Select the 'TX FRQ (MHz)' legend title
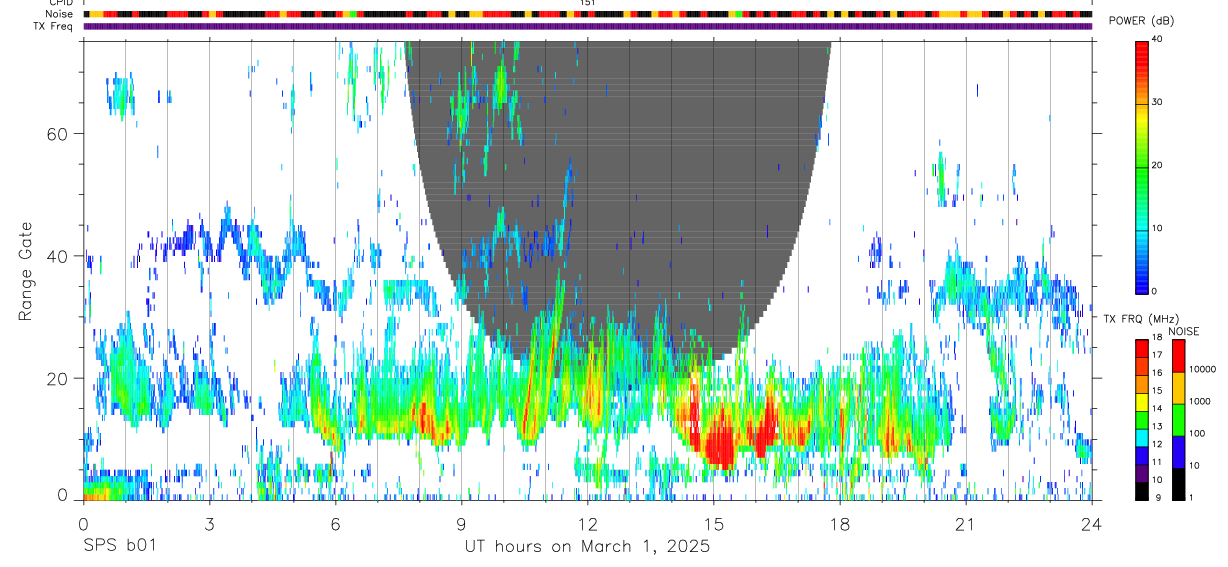 click(x=1141, y=319)
